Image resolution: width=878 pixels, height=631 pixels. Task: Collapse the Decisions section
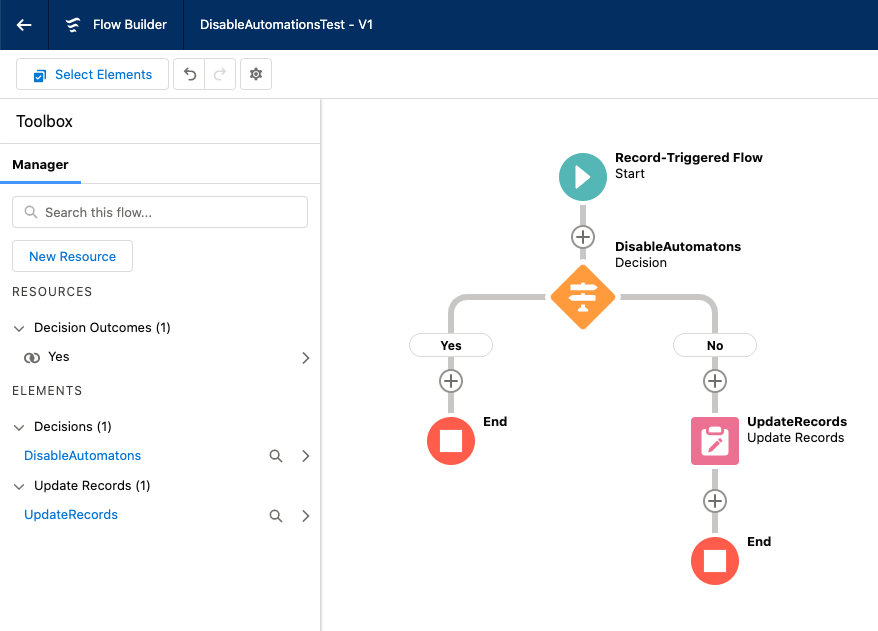click(x=20, y=427)
